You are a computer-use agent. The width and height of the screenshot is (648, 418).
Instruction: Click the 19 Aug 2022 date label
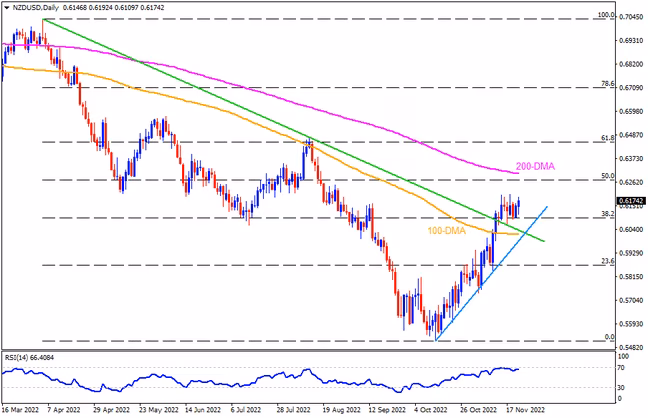[342, 410]
